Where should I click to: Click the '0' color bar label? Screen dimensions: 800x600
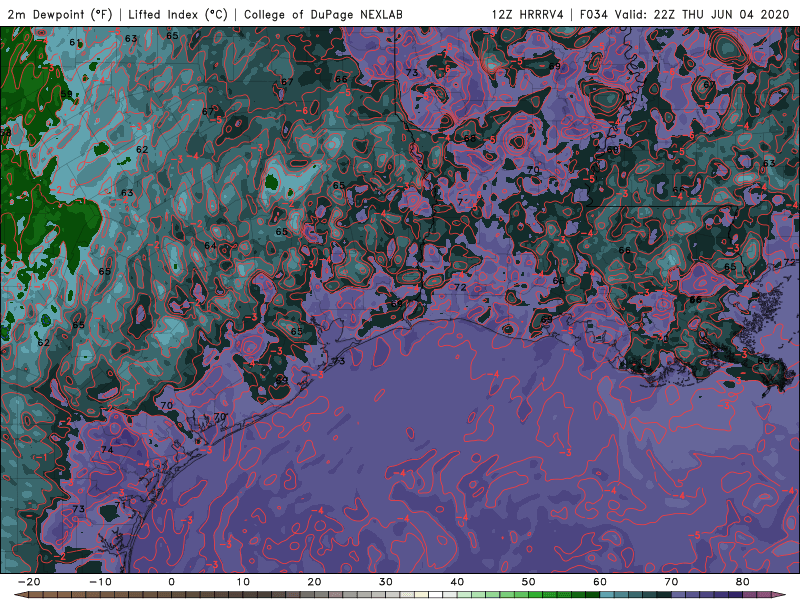(x=171, y=582)
